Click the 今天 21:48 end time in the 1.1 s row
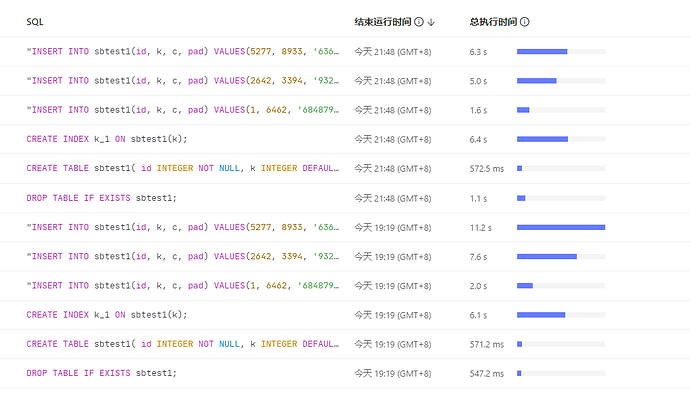The height and width of the screenshot is (396, 690). [x=393, y=198]
